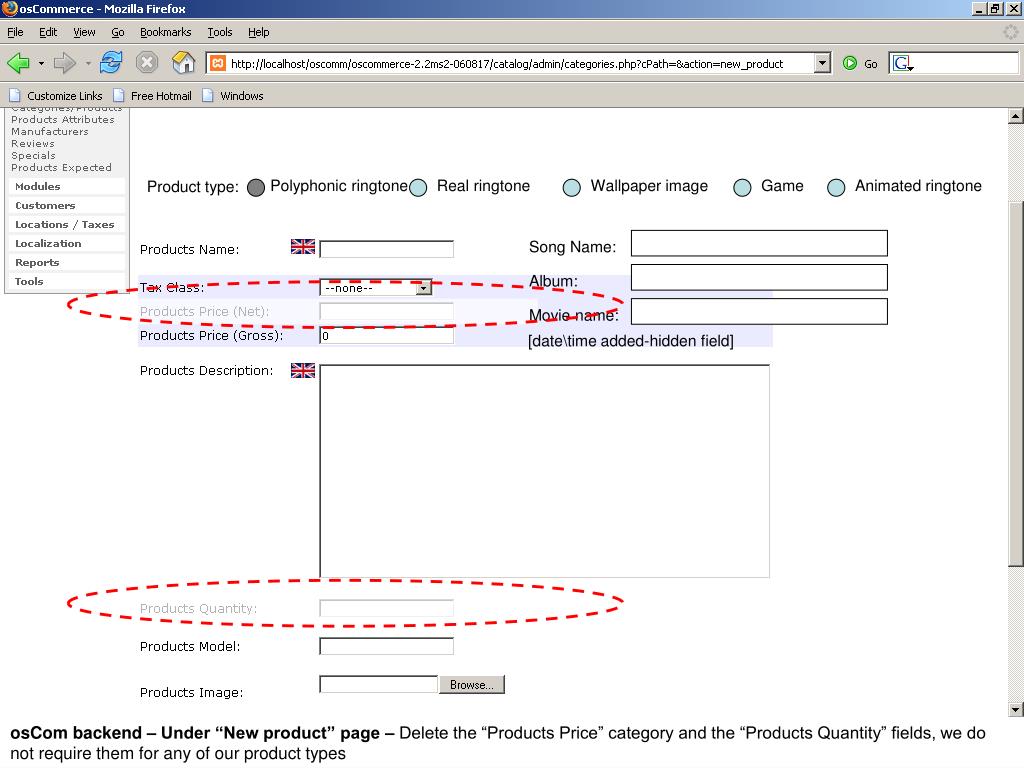Open the Forward button history dropdown arrow

coord(88,63)
